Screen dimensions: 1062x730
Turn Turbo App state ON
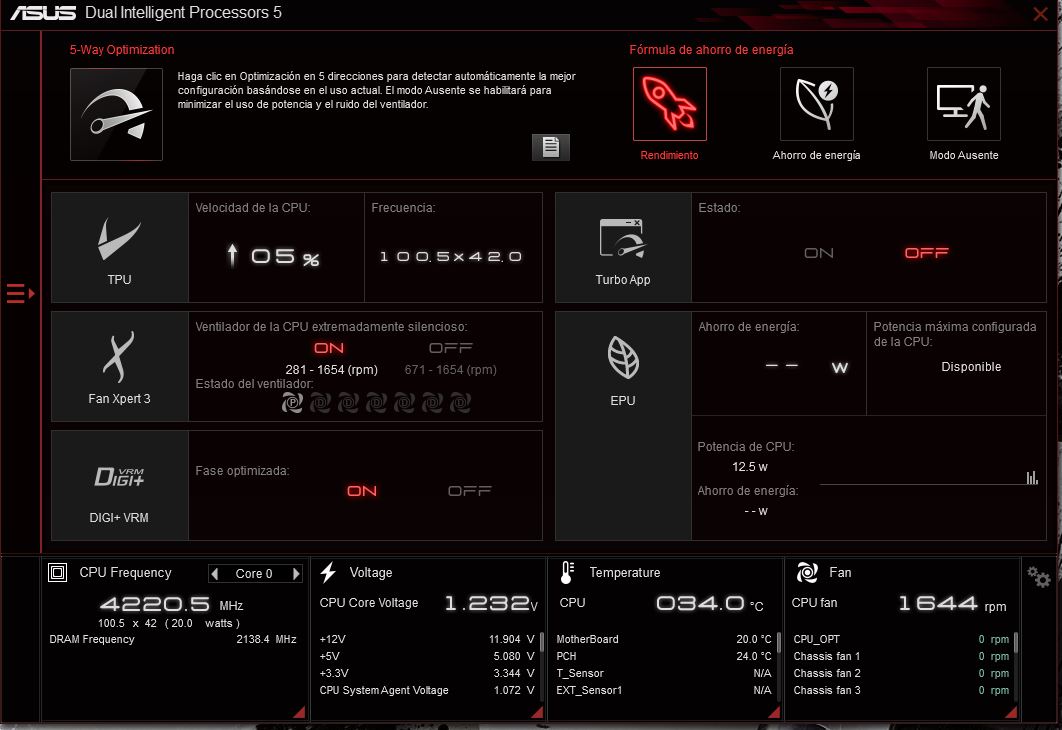[x=819, y=253]
